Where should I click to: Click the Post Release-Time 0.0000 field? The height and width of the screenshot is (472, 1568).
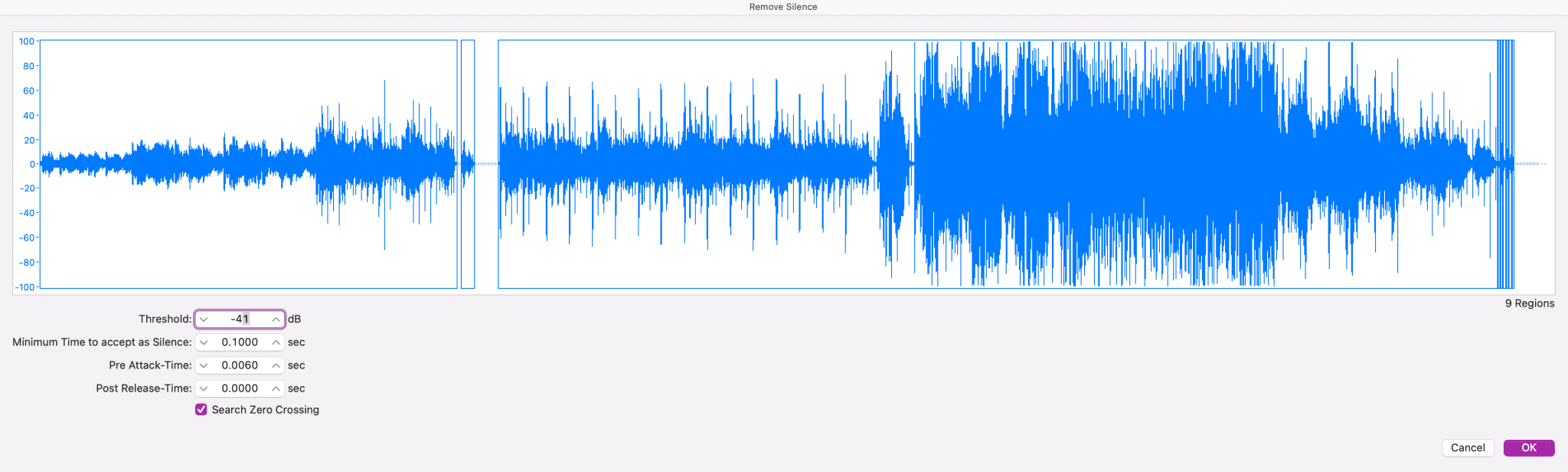pos(240,388)
